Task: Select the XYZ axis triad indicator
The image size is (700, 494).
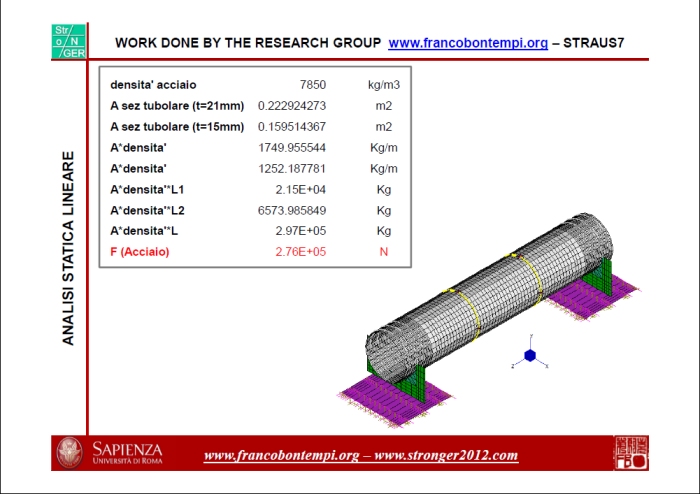Action: (x=530, y=354)
